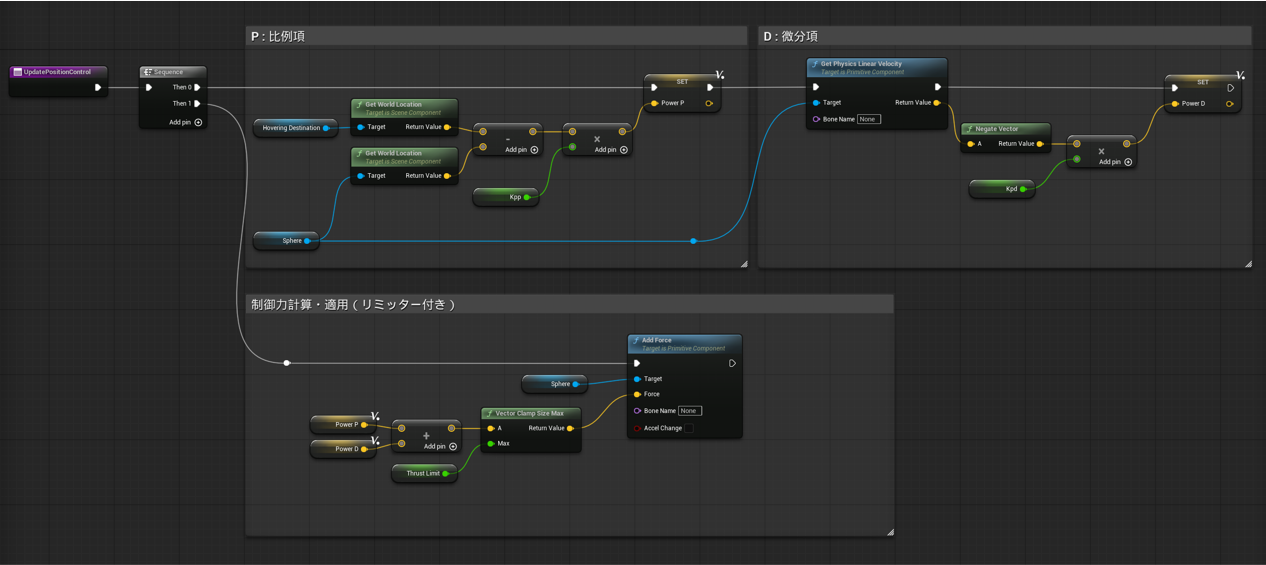This screenshot has height=565, width=1266.
Task: Click Bone Name field on Get Physics Linear Velocity
Action: (x=868, y=119)
